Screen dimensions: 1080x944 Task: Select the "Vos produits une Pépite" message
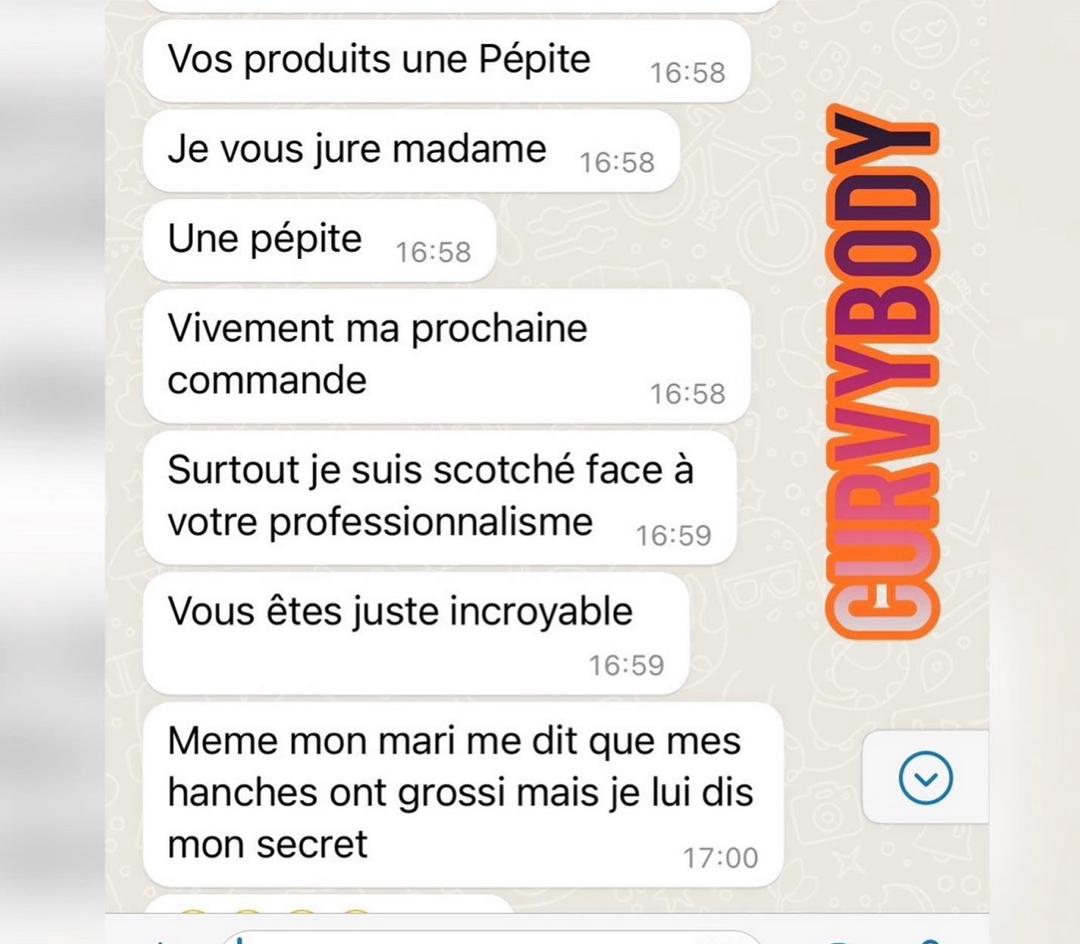446,62
